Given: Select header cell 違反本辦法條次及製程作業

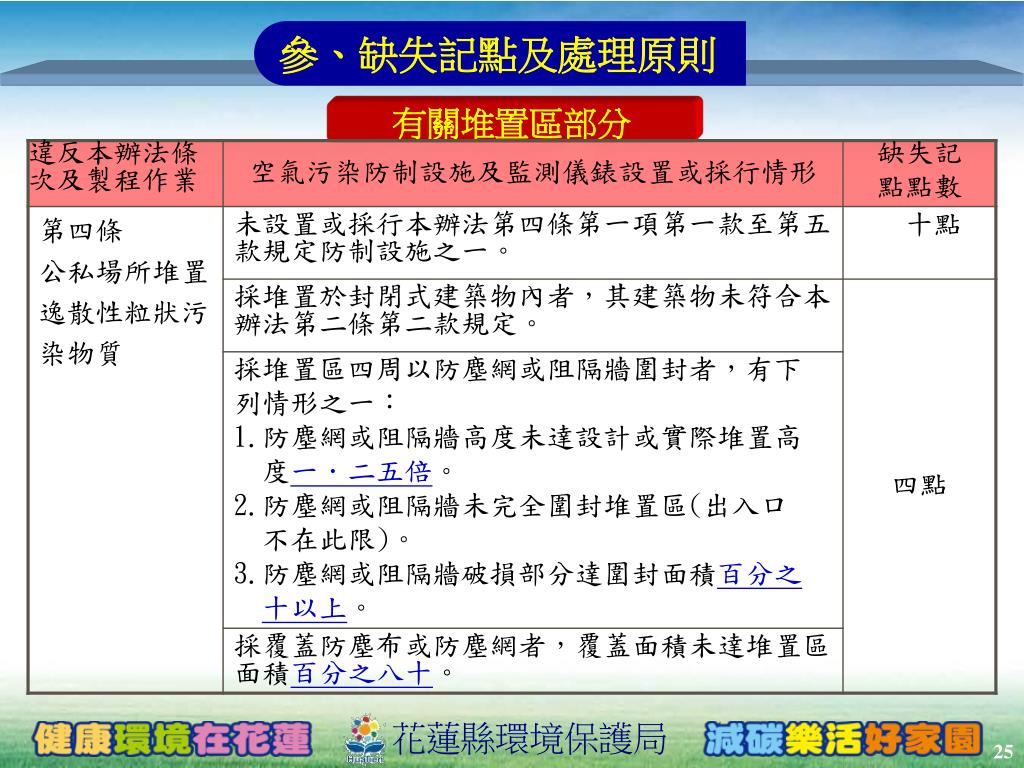Looking at the screenshot, I should (x=125, y=174).
